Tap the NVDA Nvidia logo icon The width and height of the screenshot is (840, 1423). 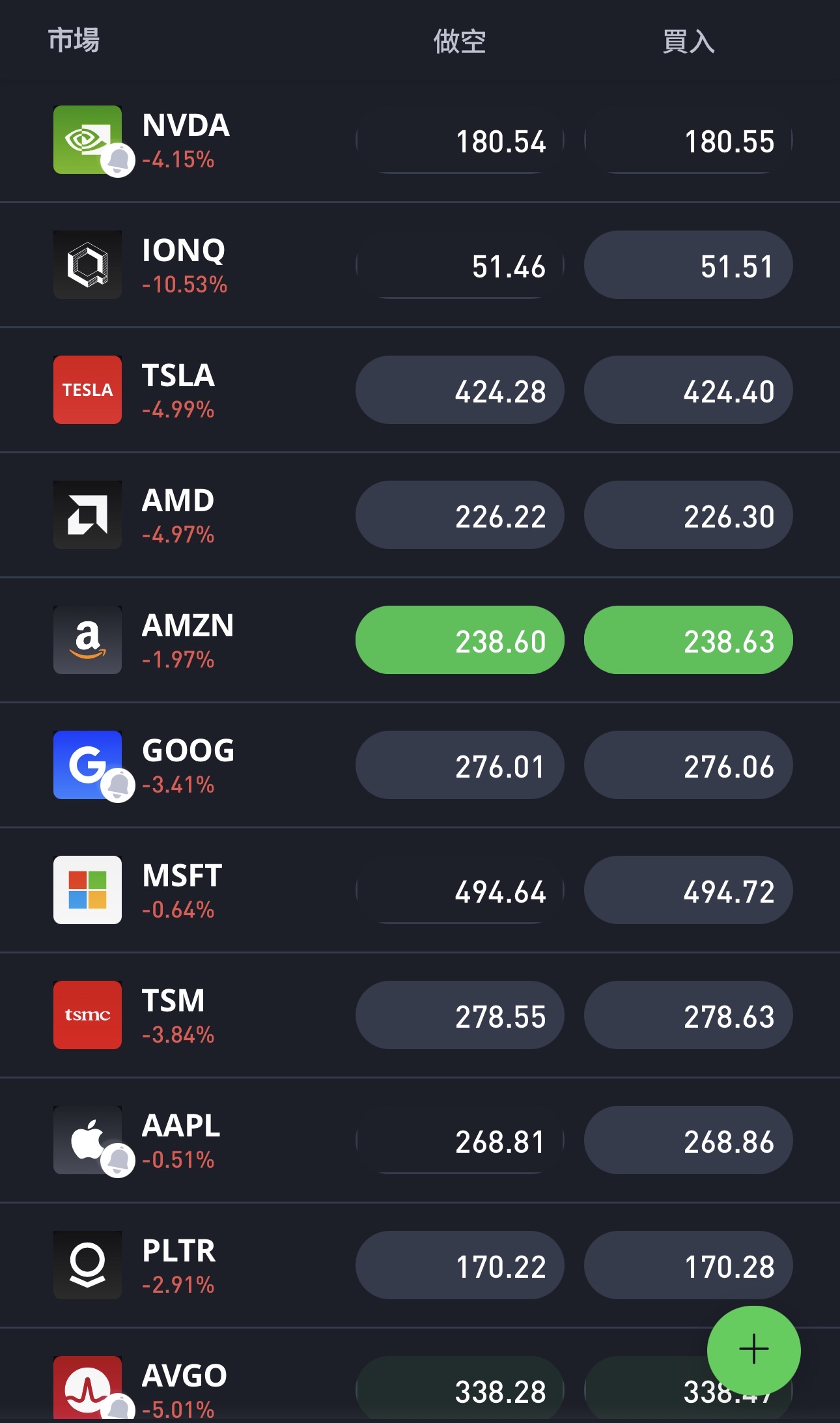(85, 138)
